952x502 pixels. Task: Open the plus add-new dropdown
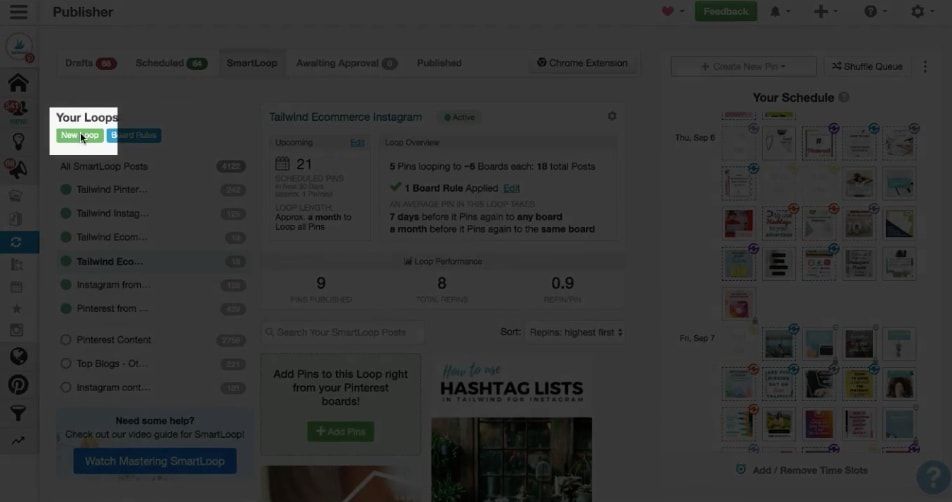tap(826, 11)
